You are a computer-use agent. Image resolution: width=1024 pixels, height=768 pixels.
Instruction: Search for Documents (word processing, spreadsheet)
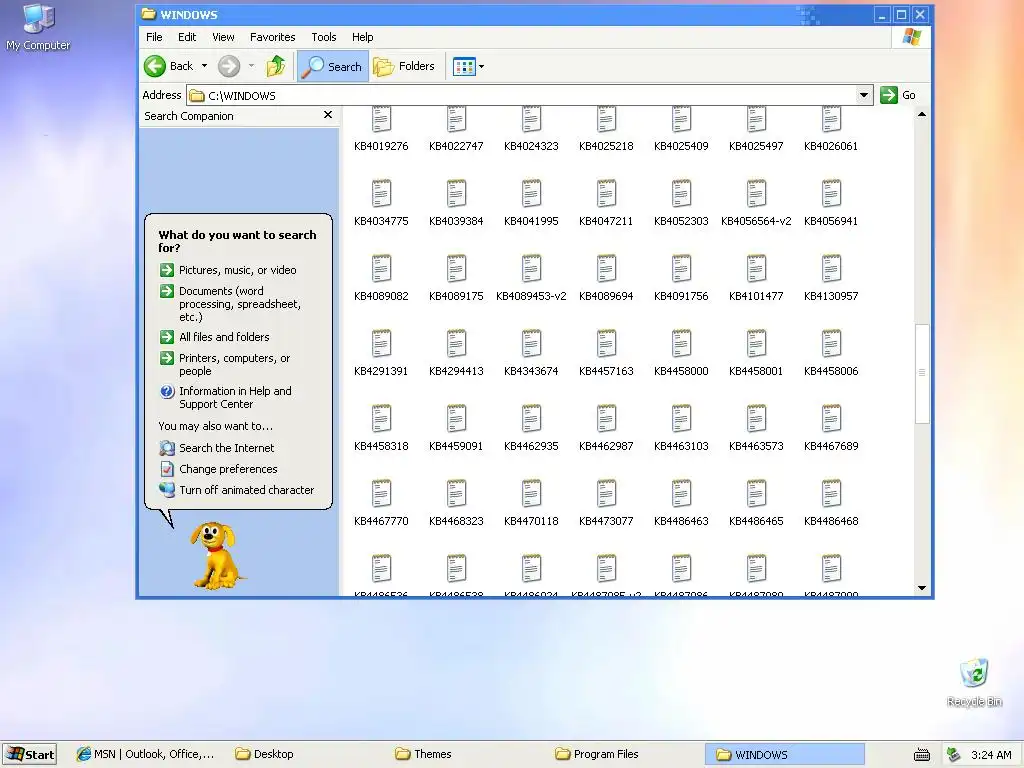[231, 304]
